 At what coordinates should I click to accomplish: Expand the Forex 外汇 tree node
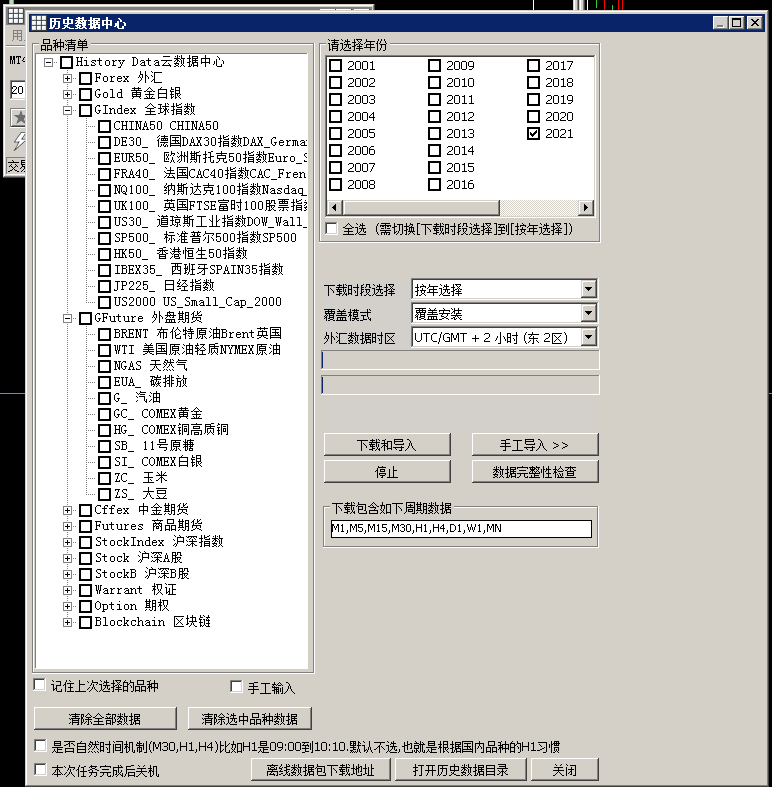click(x=68, y=78)
